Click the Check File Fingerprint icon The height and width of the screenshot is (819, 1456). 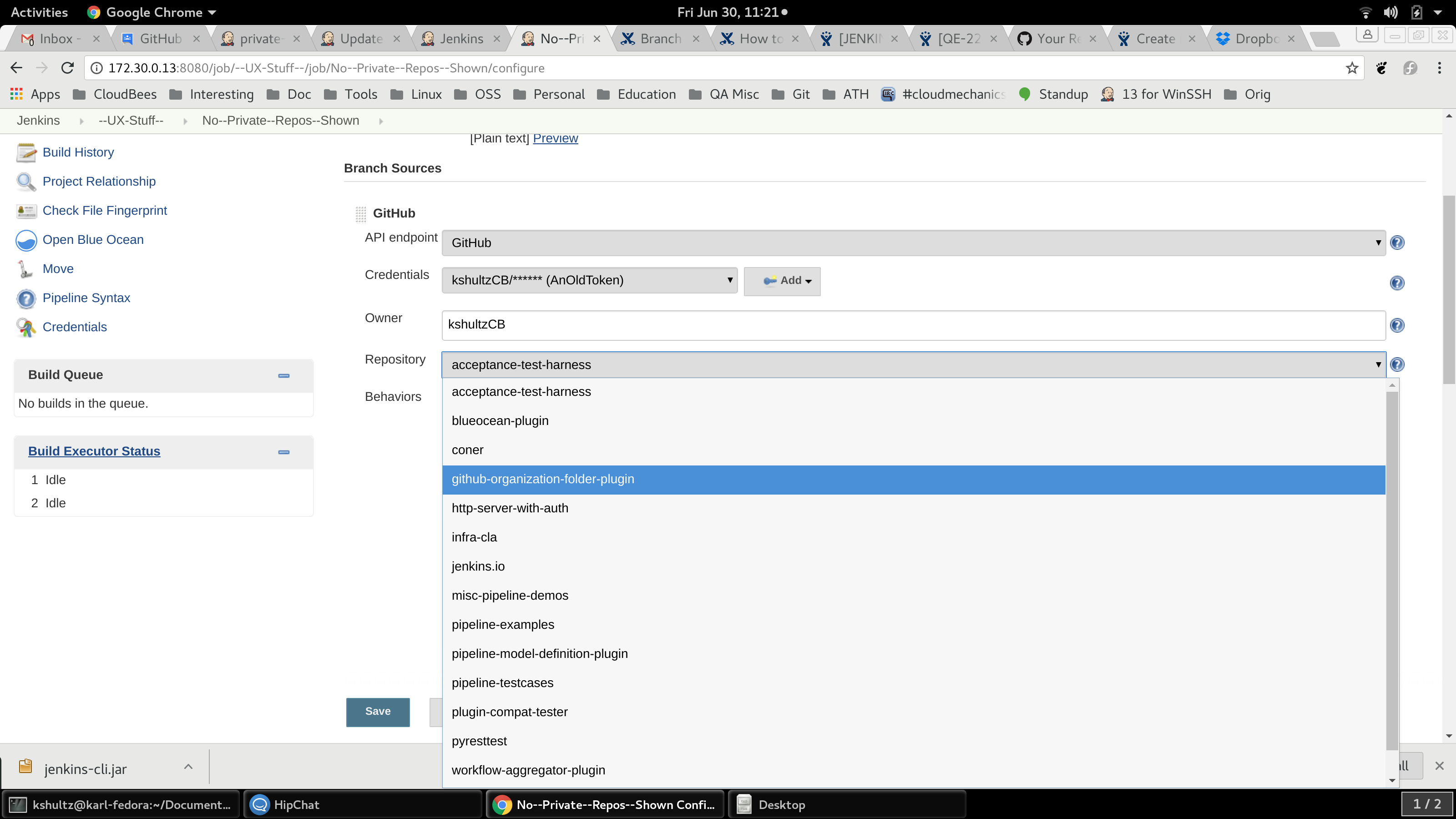point(26,211)
